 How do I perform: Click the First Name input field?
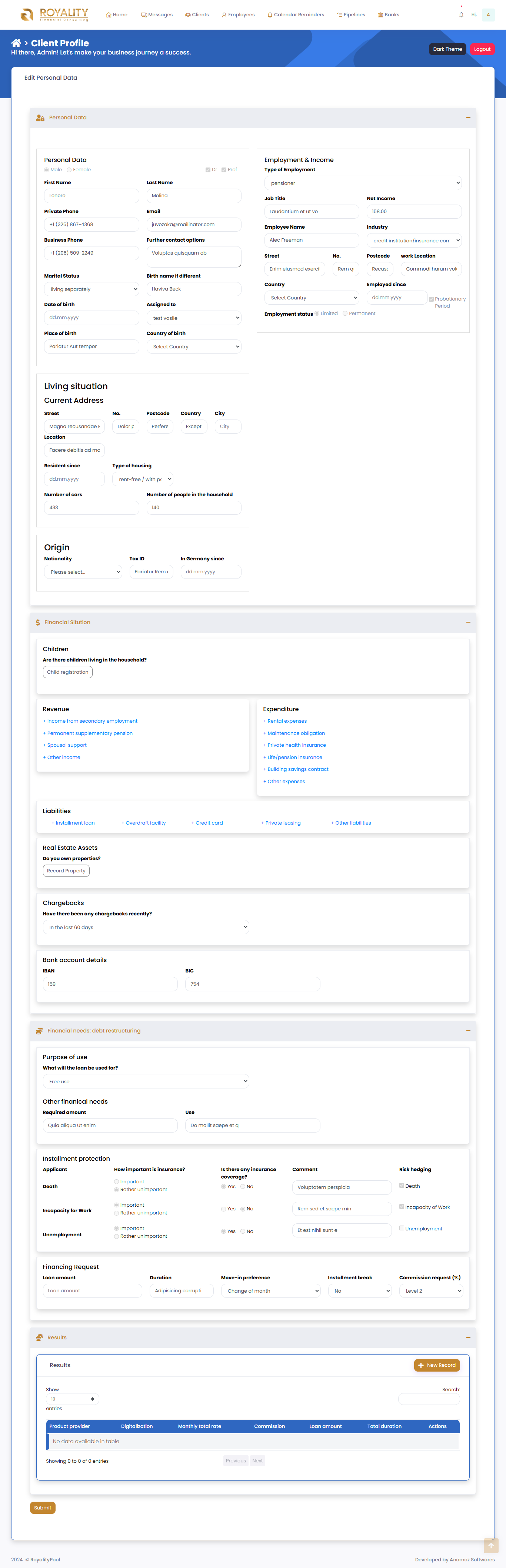(x=91, y=196)
